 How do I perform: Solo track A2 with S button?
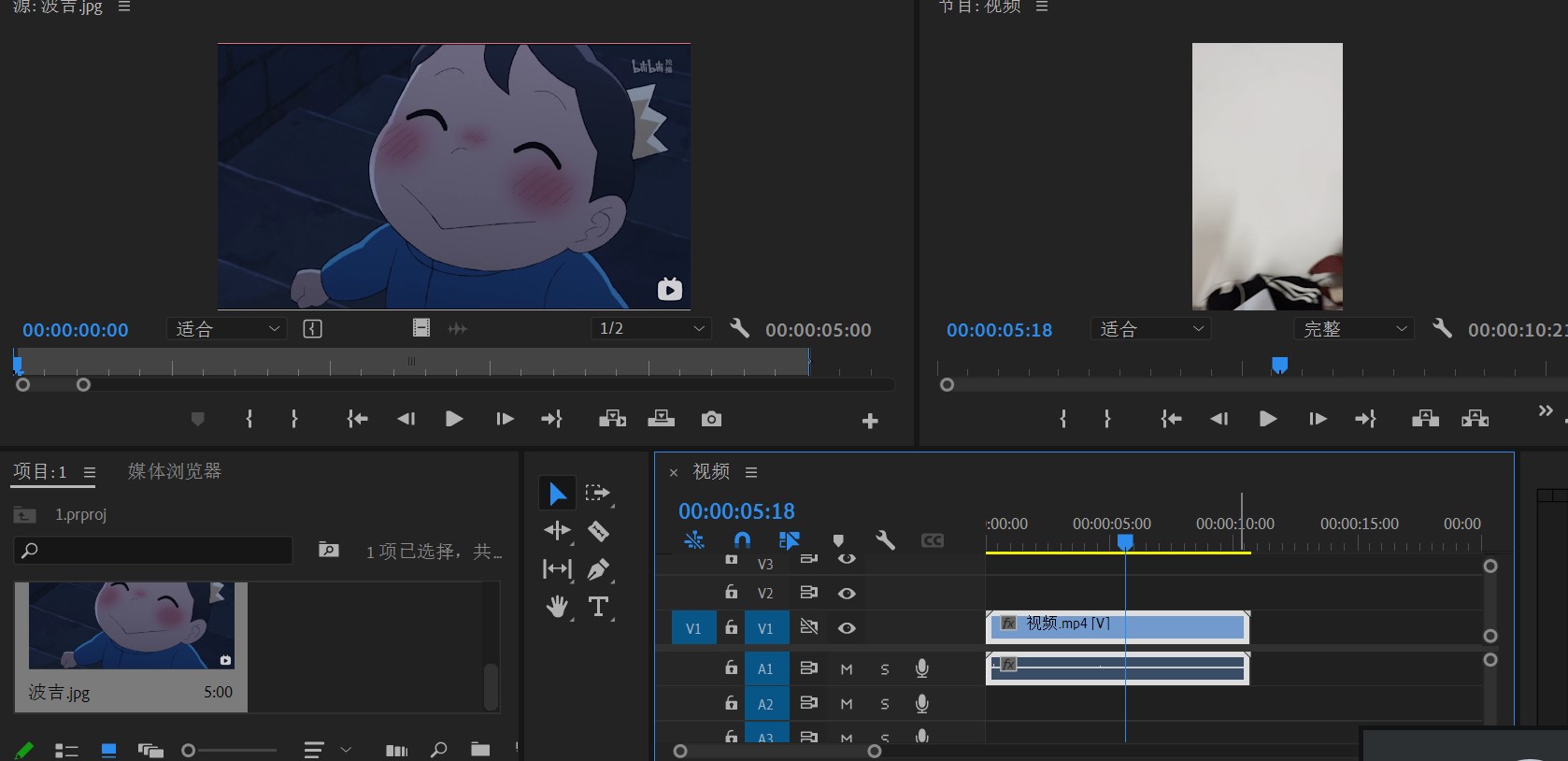tap(885, 704)
